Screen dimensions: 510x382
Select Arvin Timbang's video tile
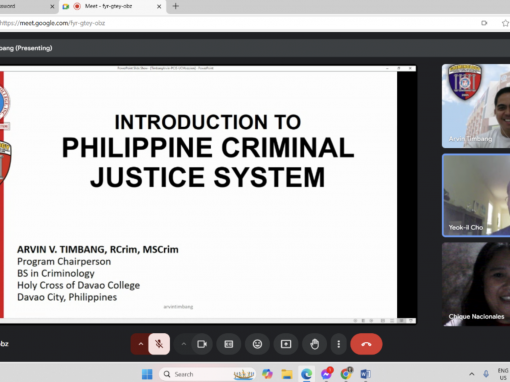click(x=476, y=106)
